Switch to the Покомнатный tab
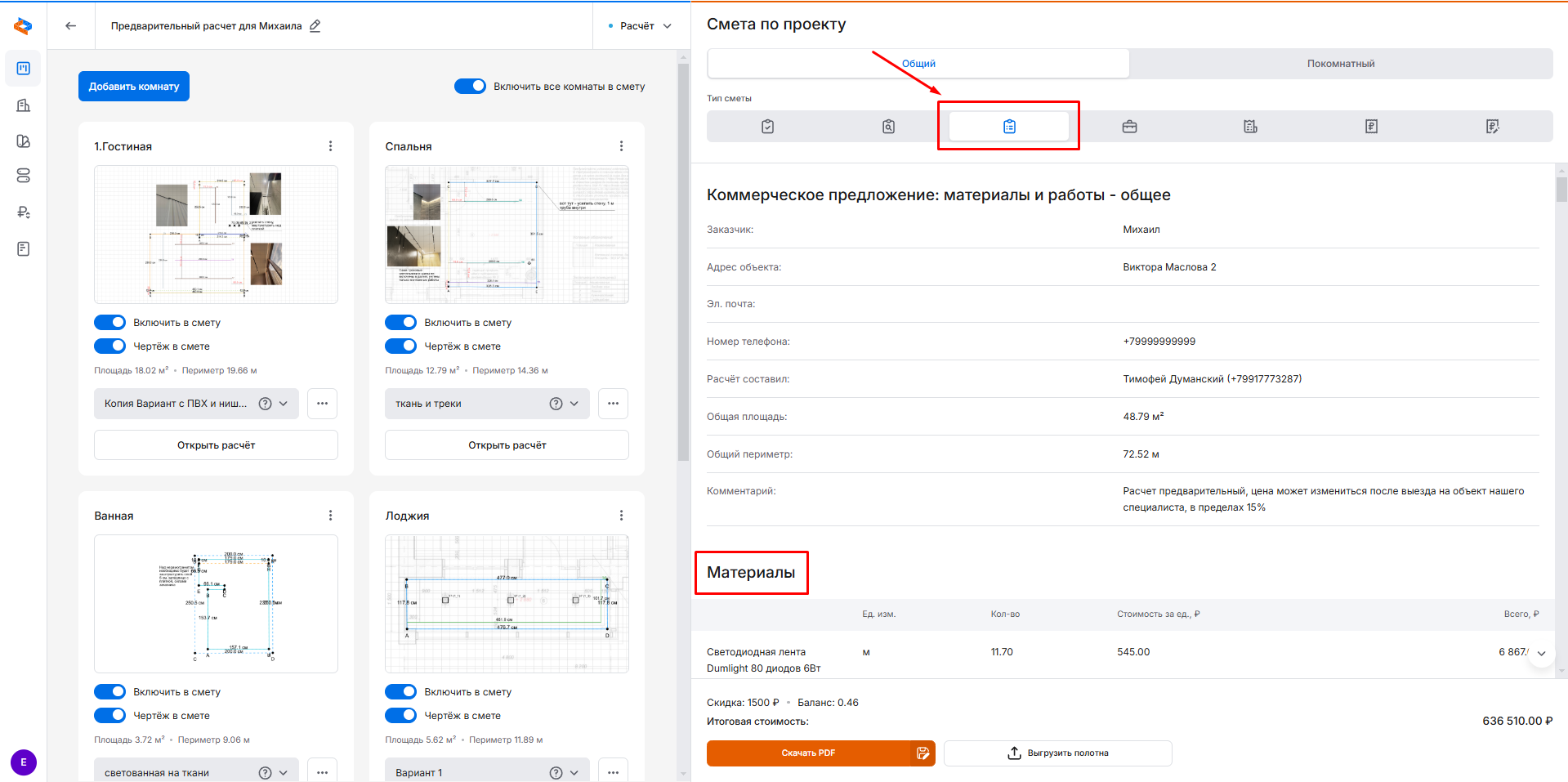 (1340, 64)
